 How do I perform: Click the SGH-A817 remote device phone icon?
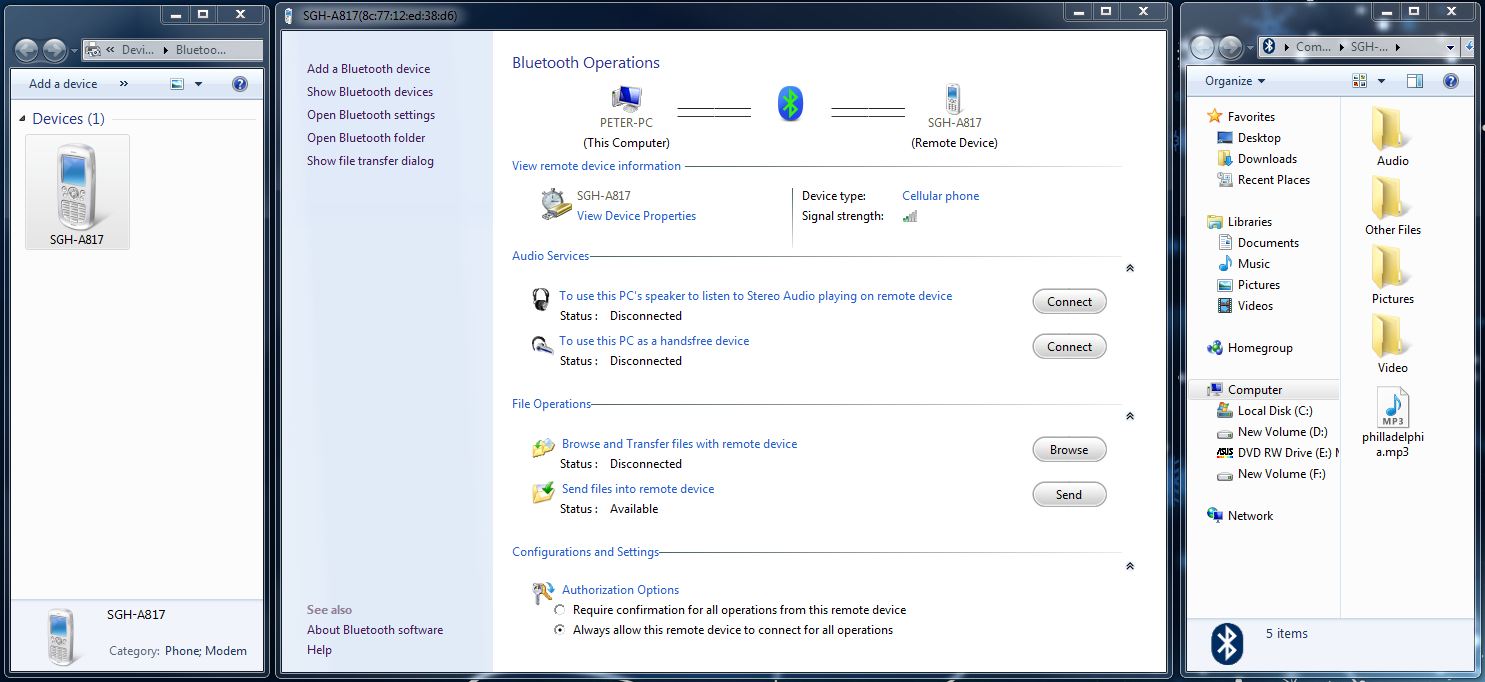953,98
